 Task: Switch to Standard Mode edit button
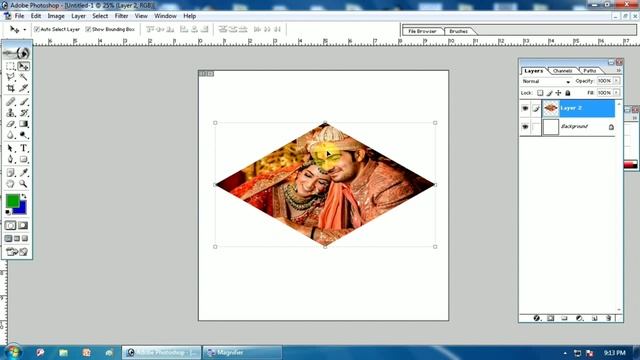click(x=11, y=225)
